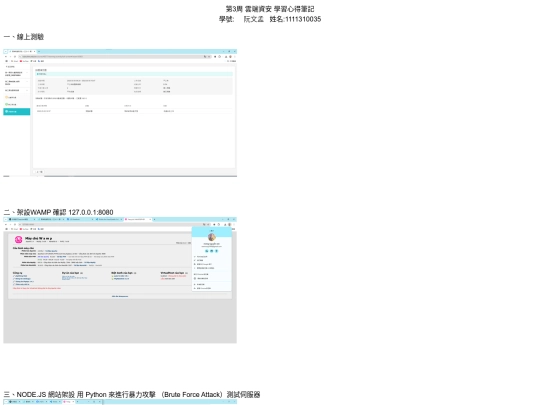
Task: Click the profile avatar in the account popup
Action: (212, 237)
